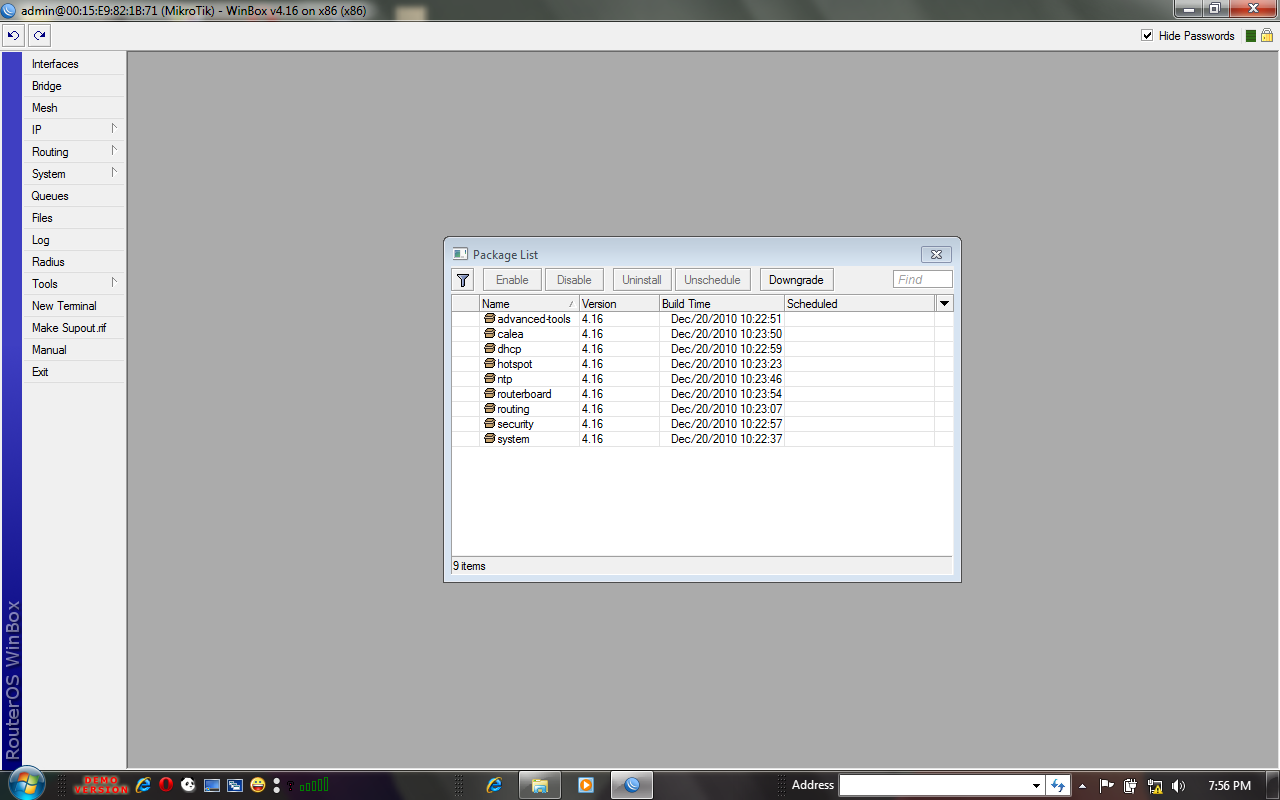Viewport: 1280px width, 800px height.
Task: Click the hotspot package icon
Action: pyautogui.click(x=490, y=363)
